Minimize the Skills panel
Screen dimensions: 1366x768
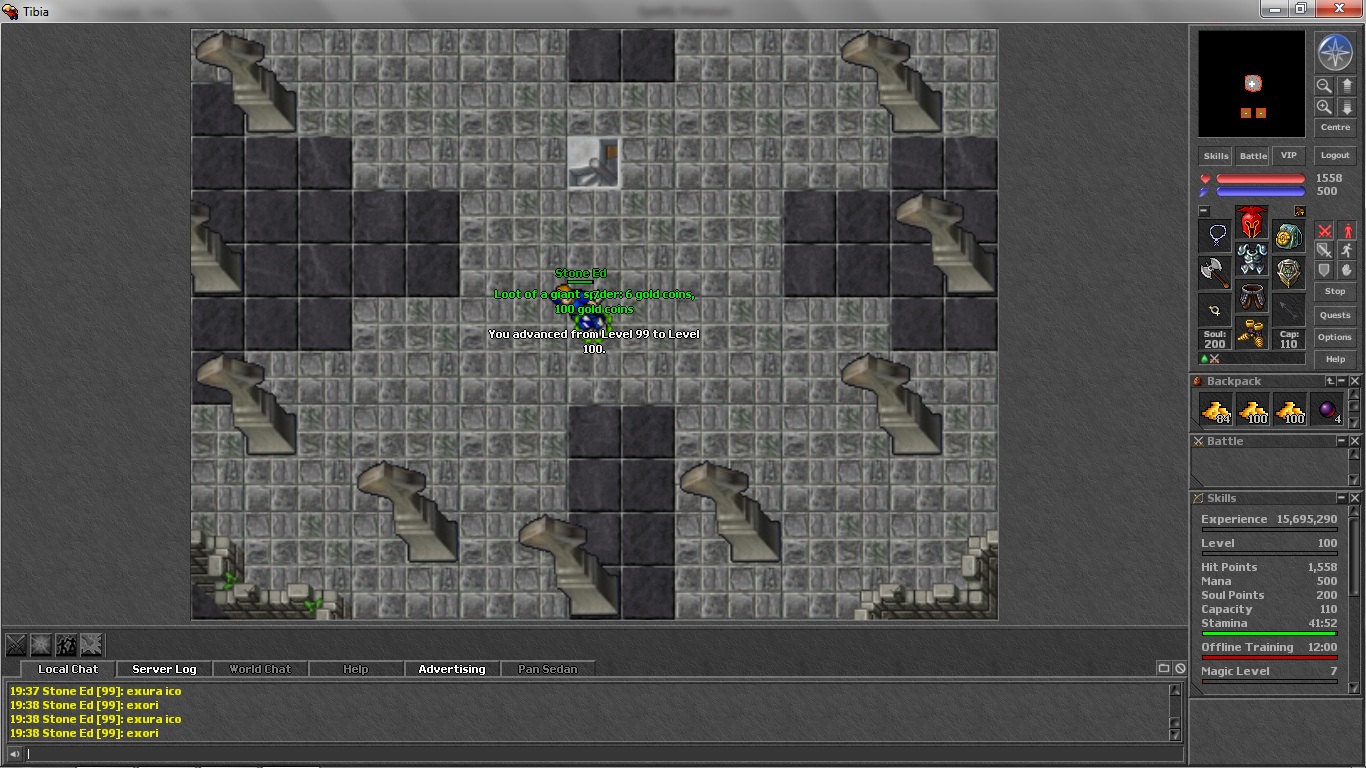pyautogui.click(x=1341, y=498)
